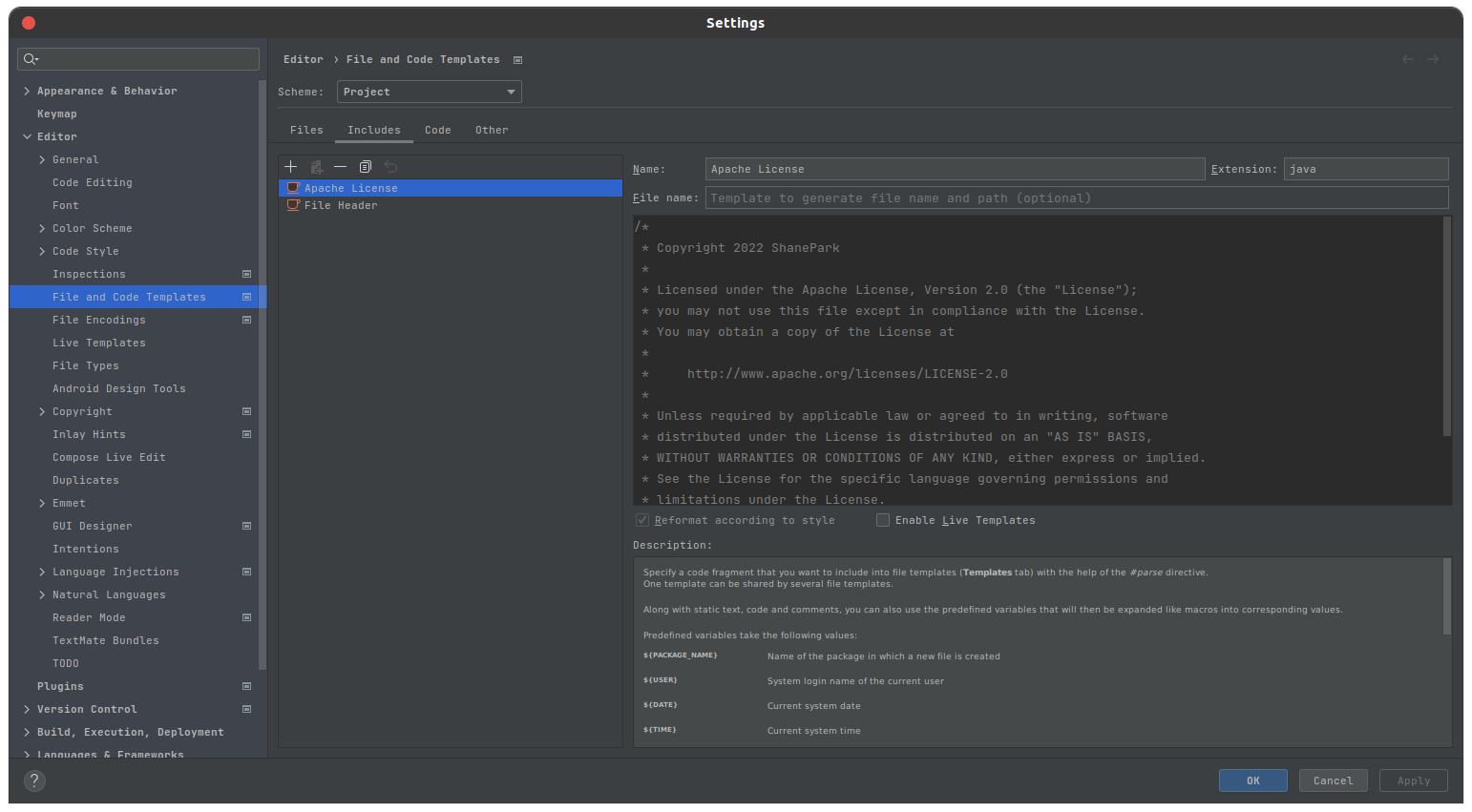
Task: Toggle Reformat according to style checkbox
Action: coord(642,520)
